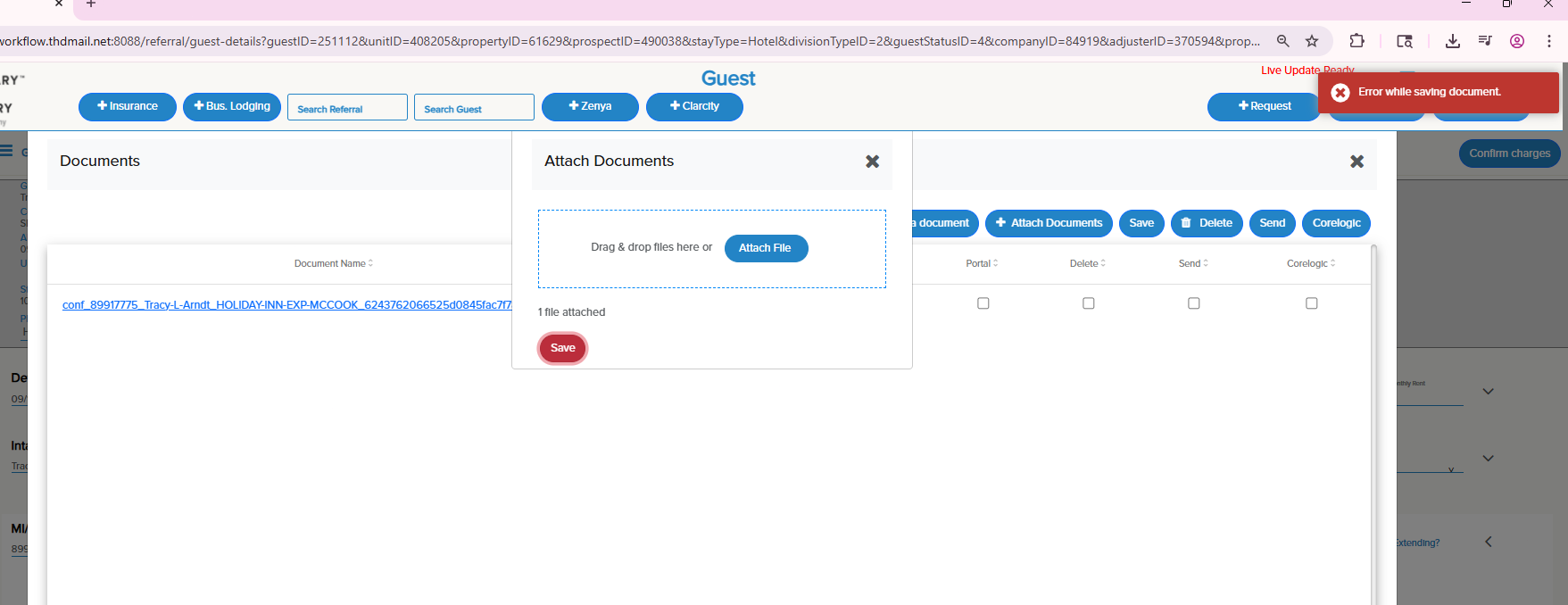Image resolution: width=1568 pixels, height=605 pixels.
Task: Click the browser zoom magnifier icon
Action: point(1282,41)
